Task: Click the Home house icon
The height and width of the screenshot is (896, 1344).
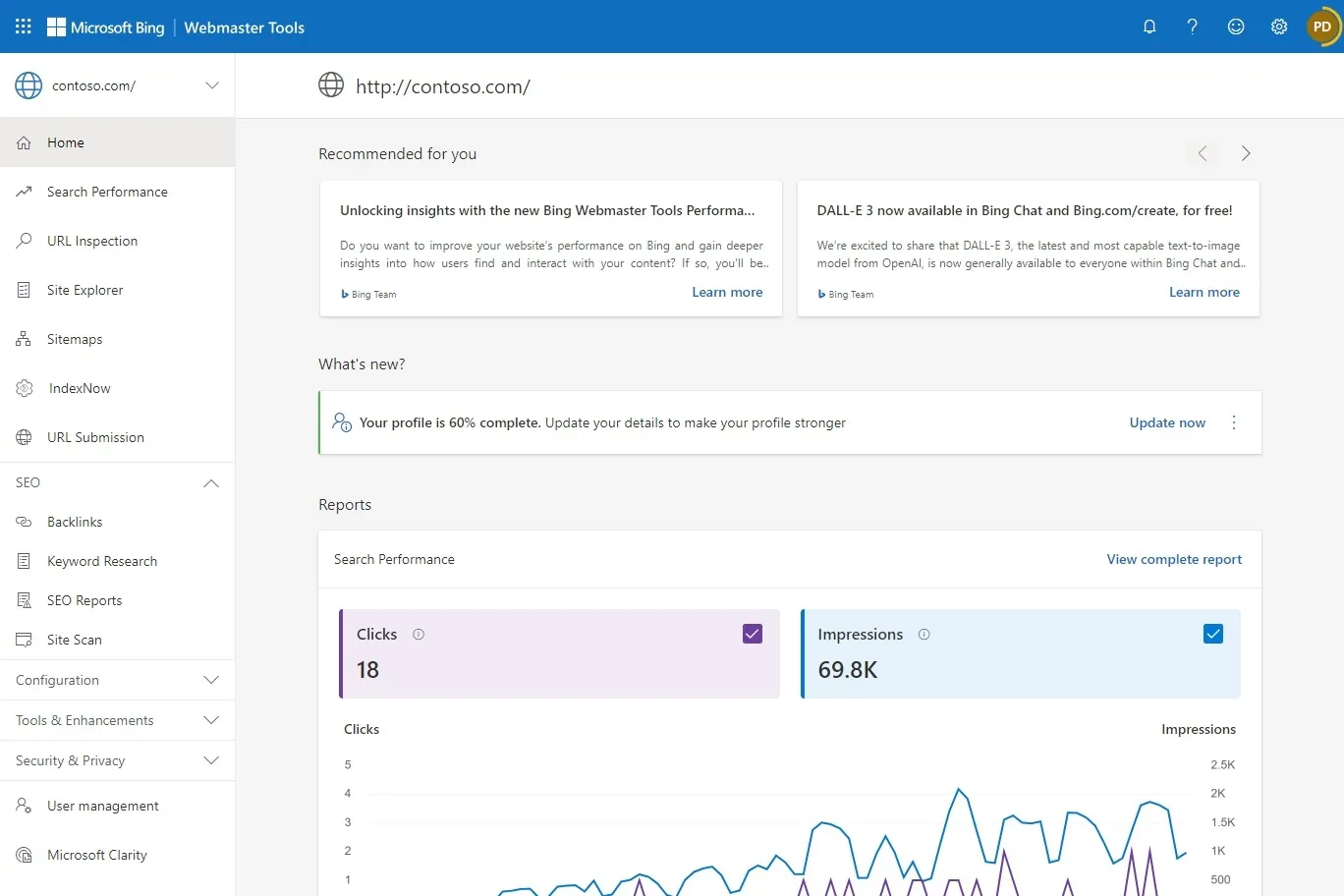Action: coord(25,142)
